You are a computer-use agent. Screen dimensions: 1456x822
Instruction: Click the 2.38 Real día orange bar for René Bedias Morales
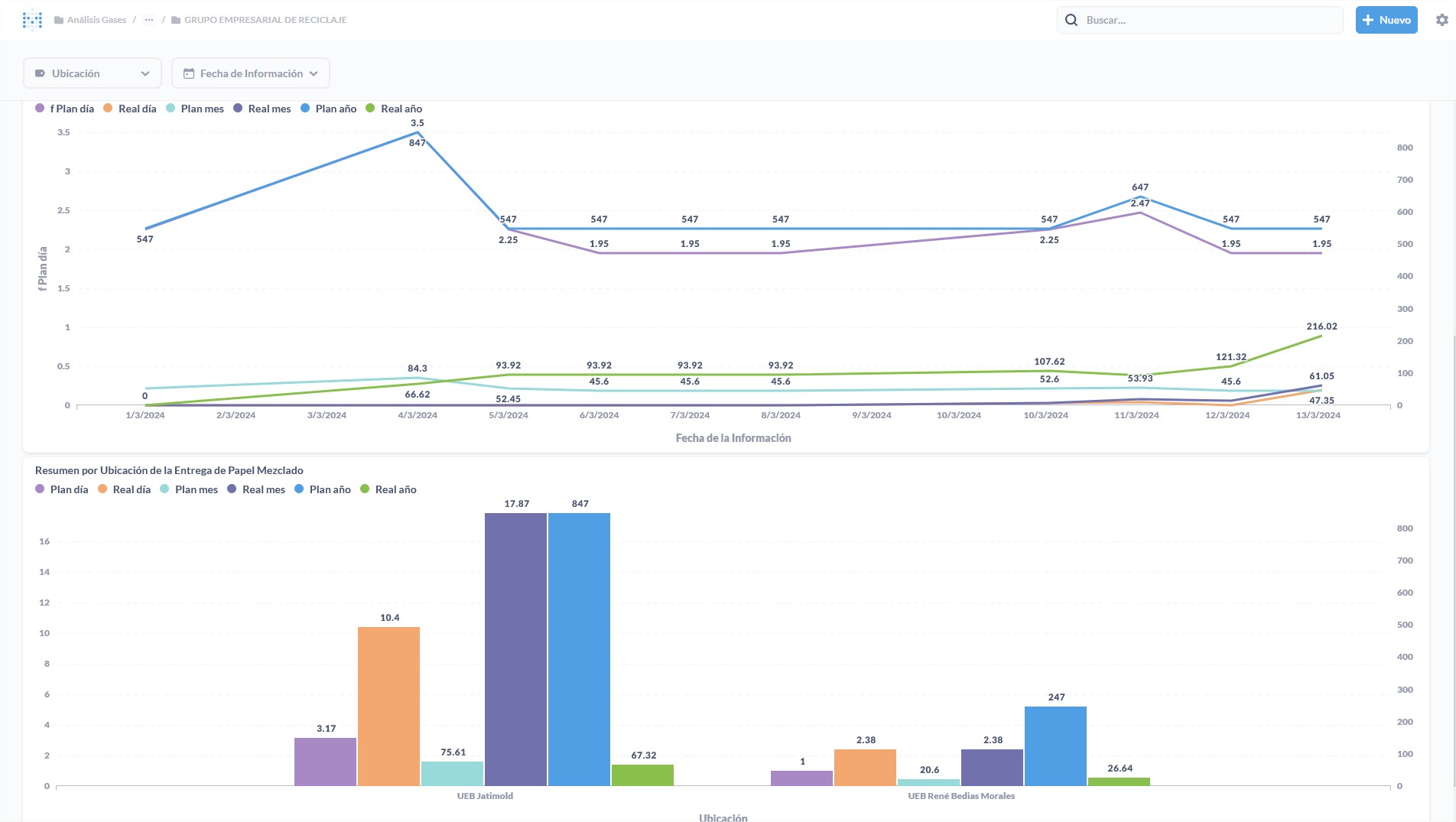pyautogui.click(x=865, y=768)
